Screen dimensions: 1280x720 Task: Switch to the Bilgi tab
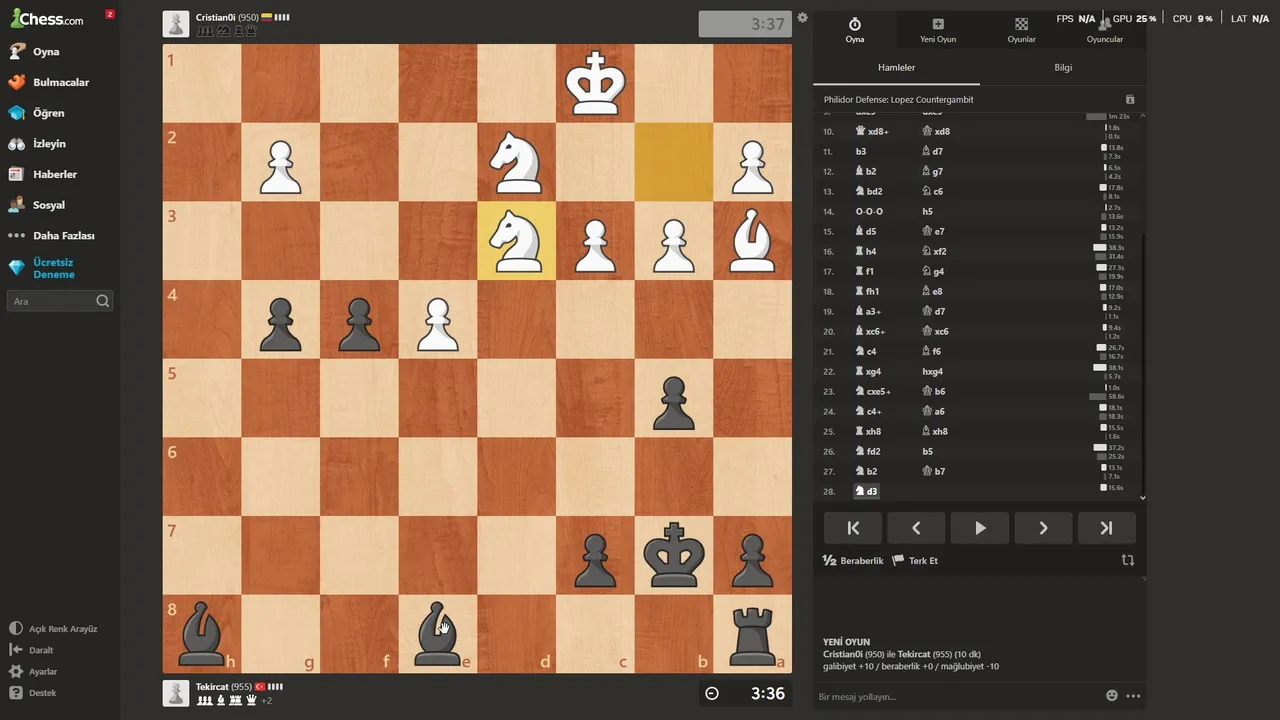(1063, 68)
